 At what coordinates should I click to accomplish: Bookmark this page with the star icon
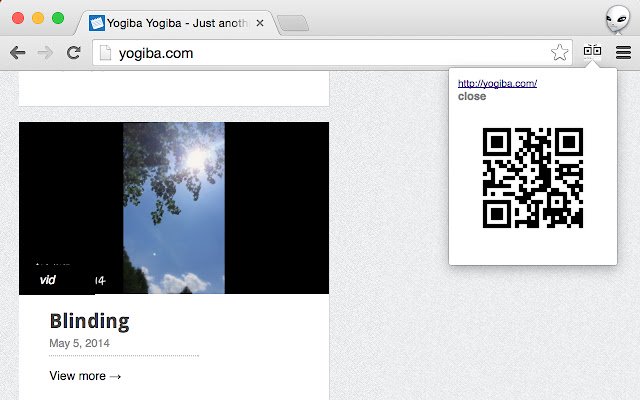559,53
